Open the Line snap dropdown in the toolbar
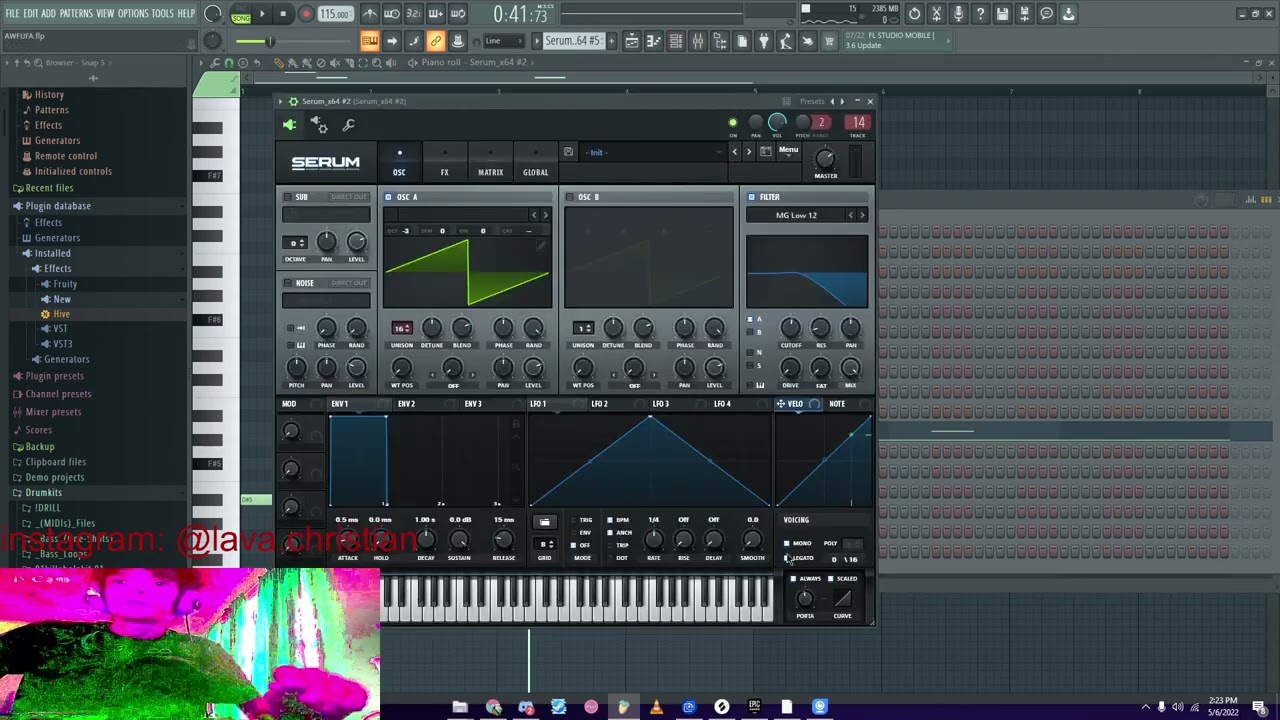The image size is (1280, 720). pos(504,41)
